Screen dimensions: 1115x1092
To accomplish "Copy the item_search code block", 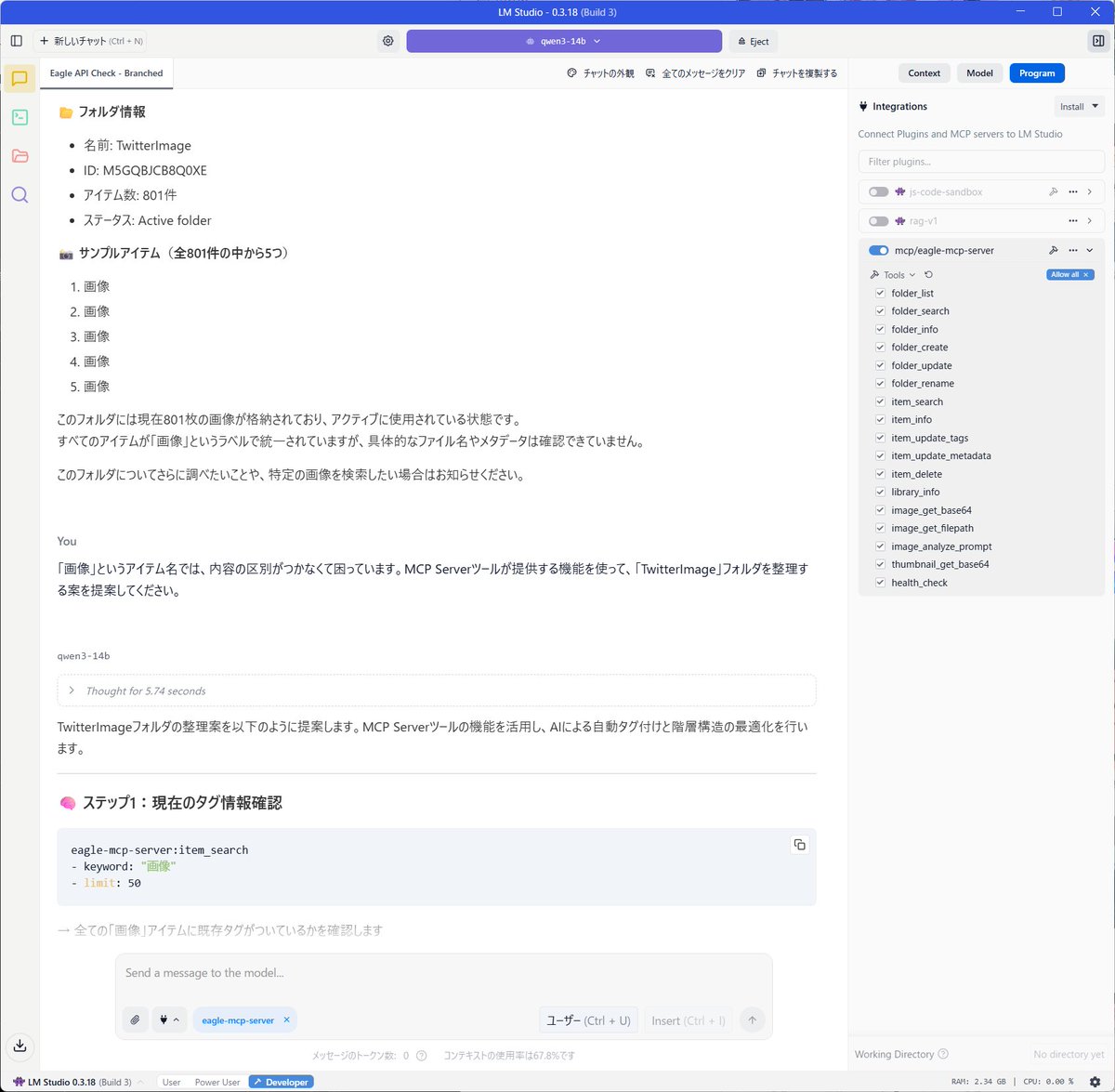I will (799, 845).
